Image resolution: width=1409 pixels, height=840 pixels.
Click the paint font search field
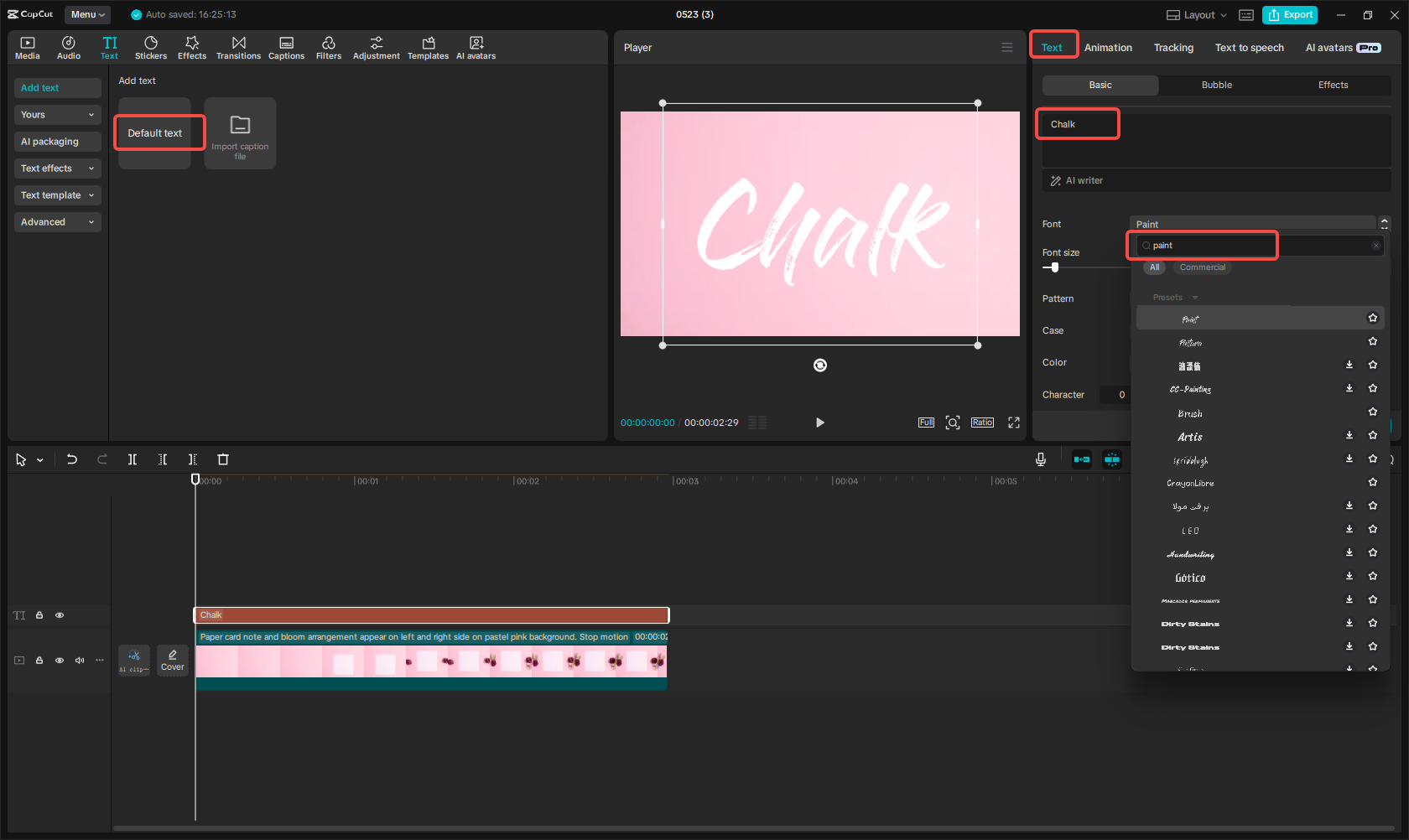coord(1202,245)
